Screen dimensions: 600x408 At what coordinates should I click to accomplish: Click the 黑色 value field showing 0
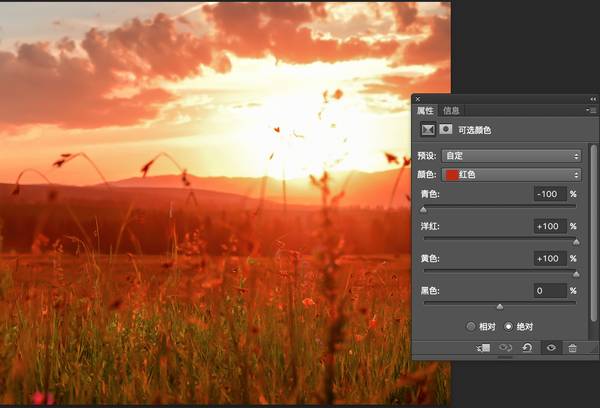click(x=550, y=291)
